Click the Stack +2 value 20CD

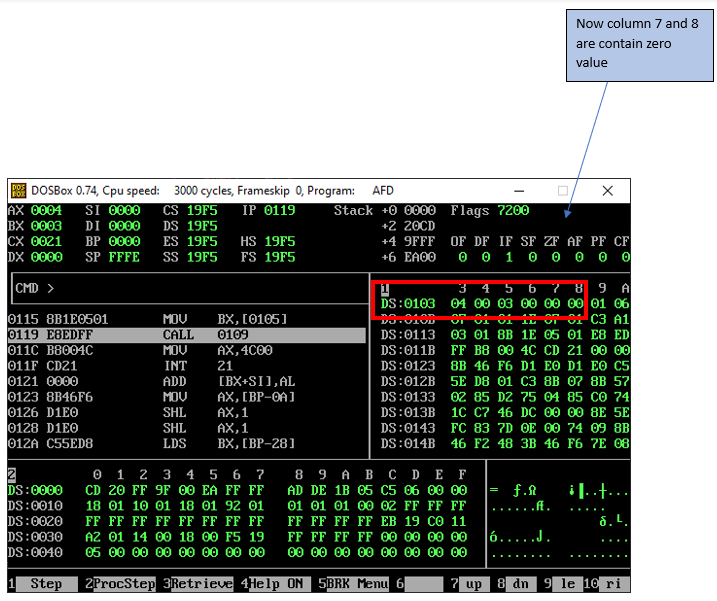point(420,226)
